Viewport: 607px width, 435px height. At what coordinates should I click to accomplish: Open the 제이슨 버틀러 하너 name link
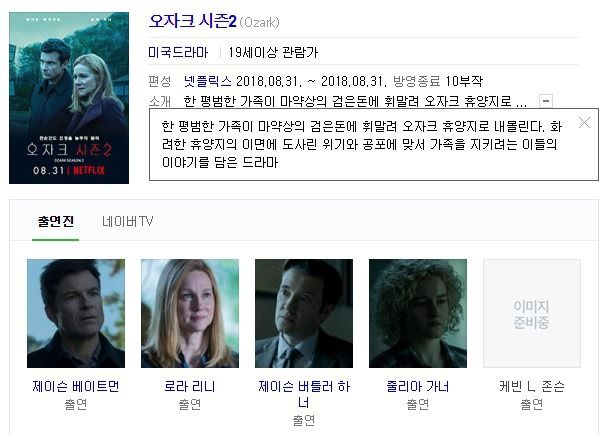pyautogui.click(x=304, y=394)
